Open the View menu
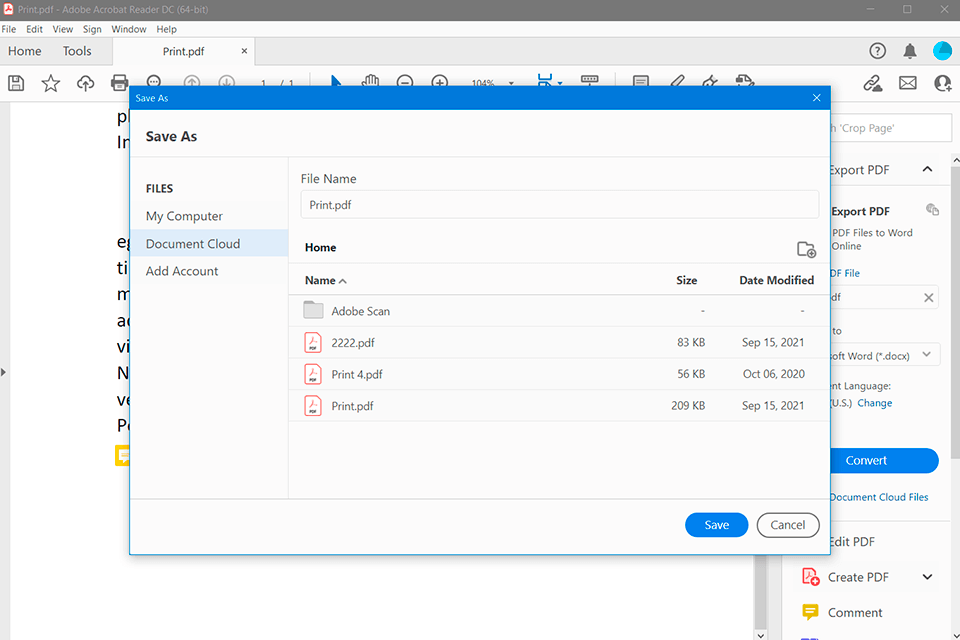 [62, 29]
